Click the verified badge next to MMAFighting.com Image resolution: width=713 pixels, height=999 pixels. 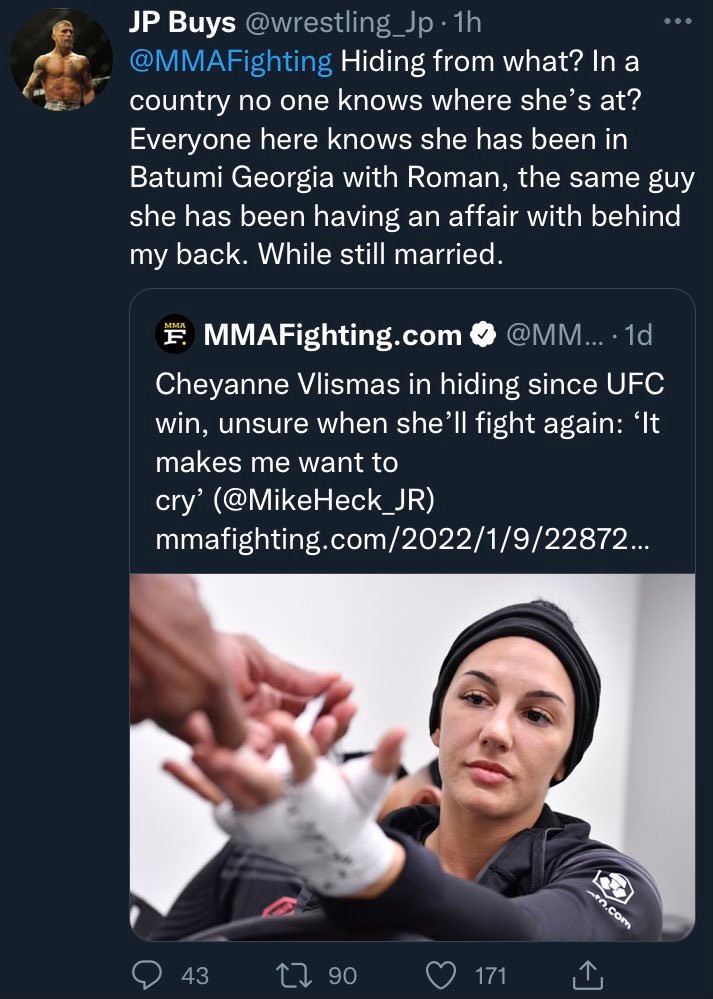(483, 336)
